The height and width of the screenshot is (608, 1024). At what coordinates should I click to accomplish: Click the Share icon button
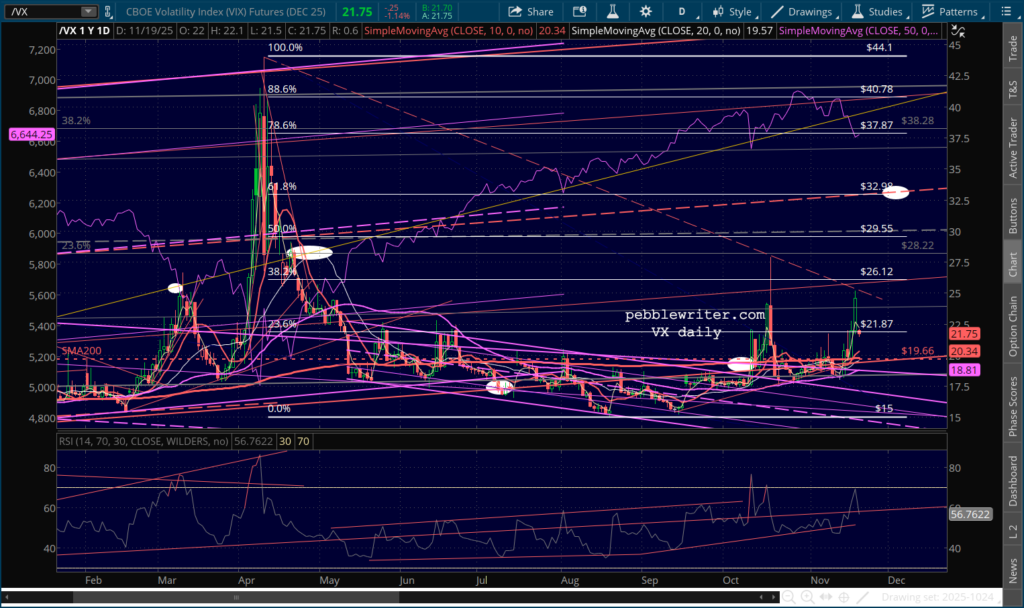tap(530, 12)
